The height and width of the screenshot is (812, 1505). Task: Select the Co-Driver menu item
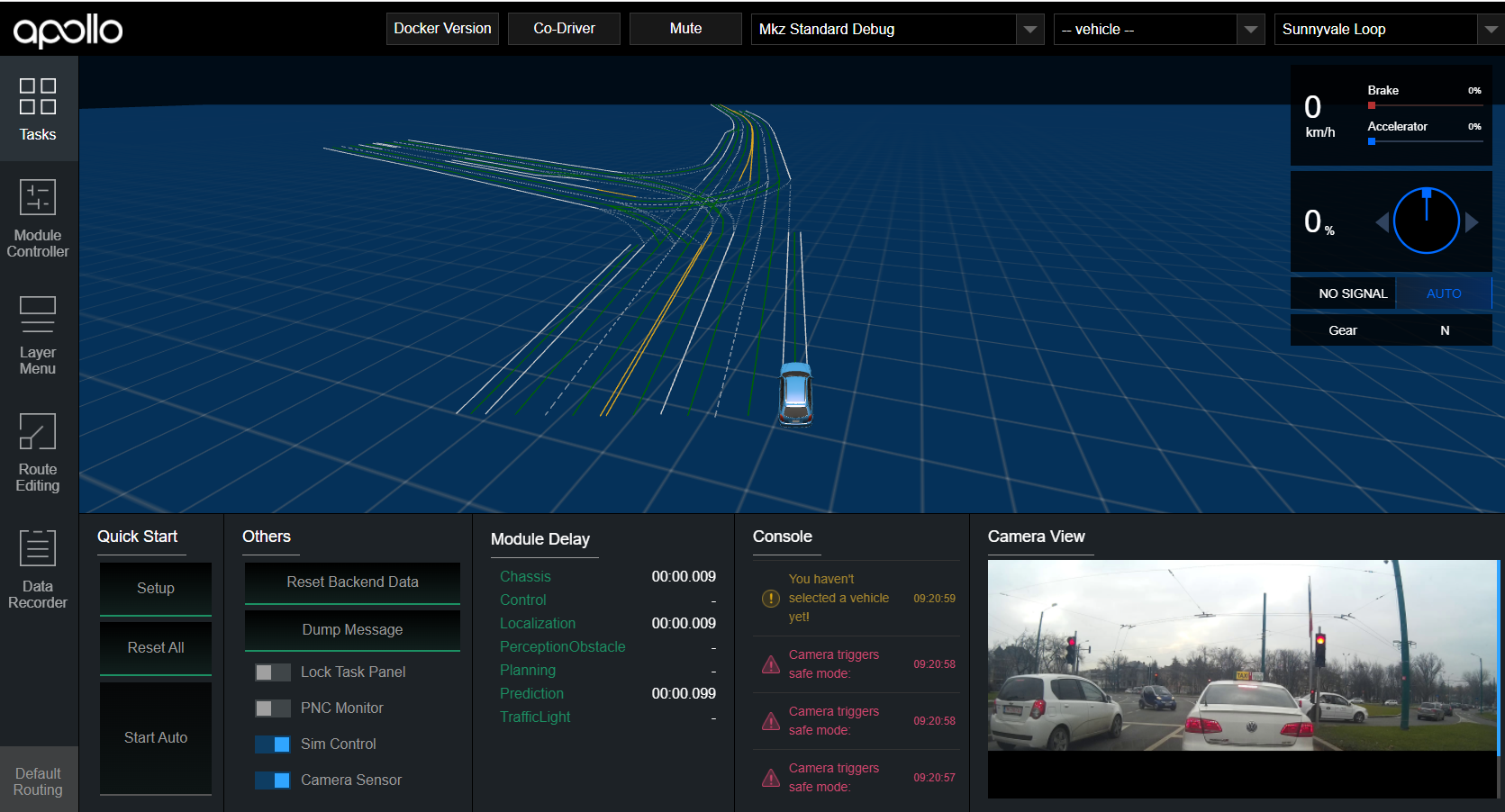pos(564,28)
